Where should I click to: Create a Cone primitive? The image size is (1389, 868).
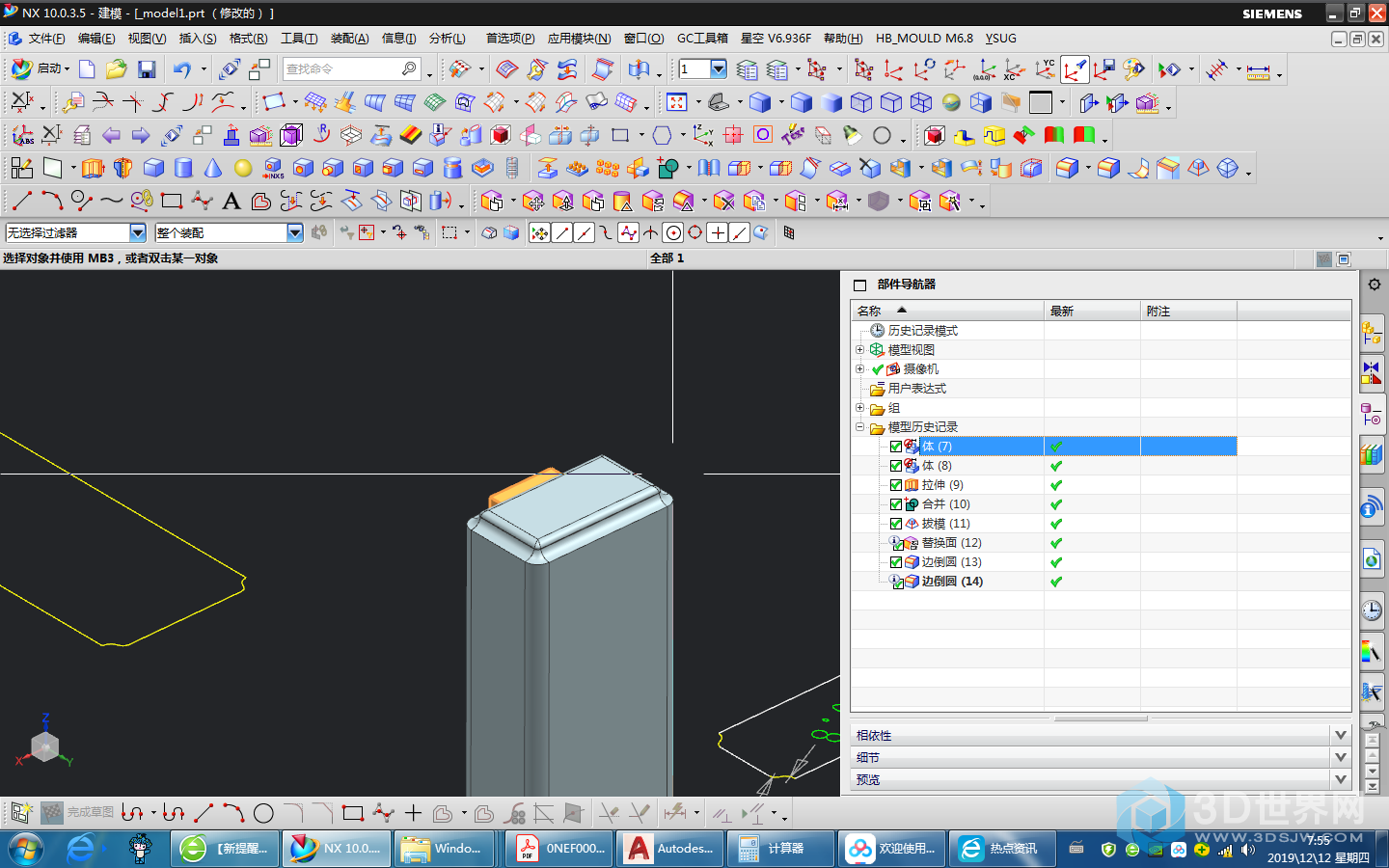pos(213,168)
